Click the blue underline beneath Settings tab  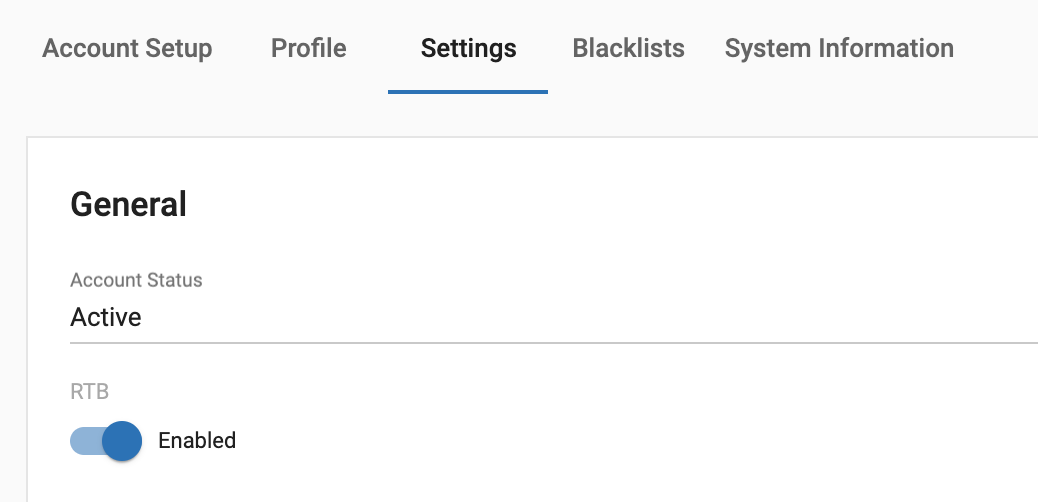click(x=468, y=92)
